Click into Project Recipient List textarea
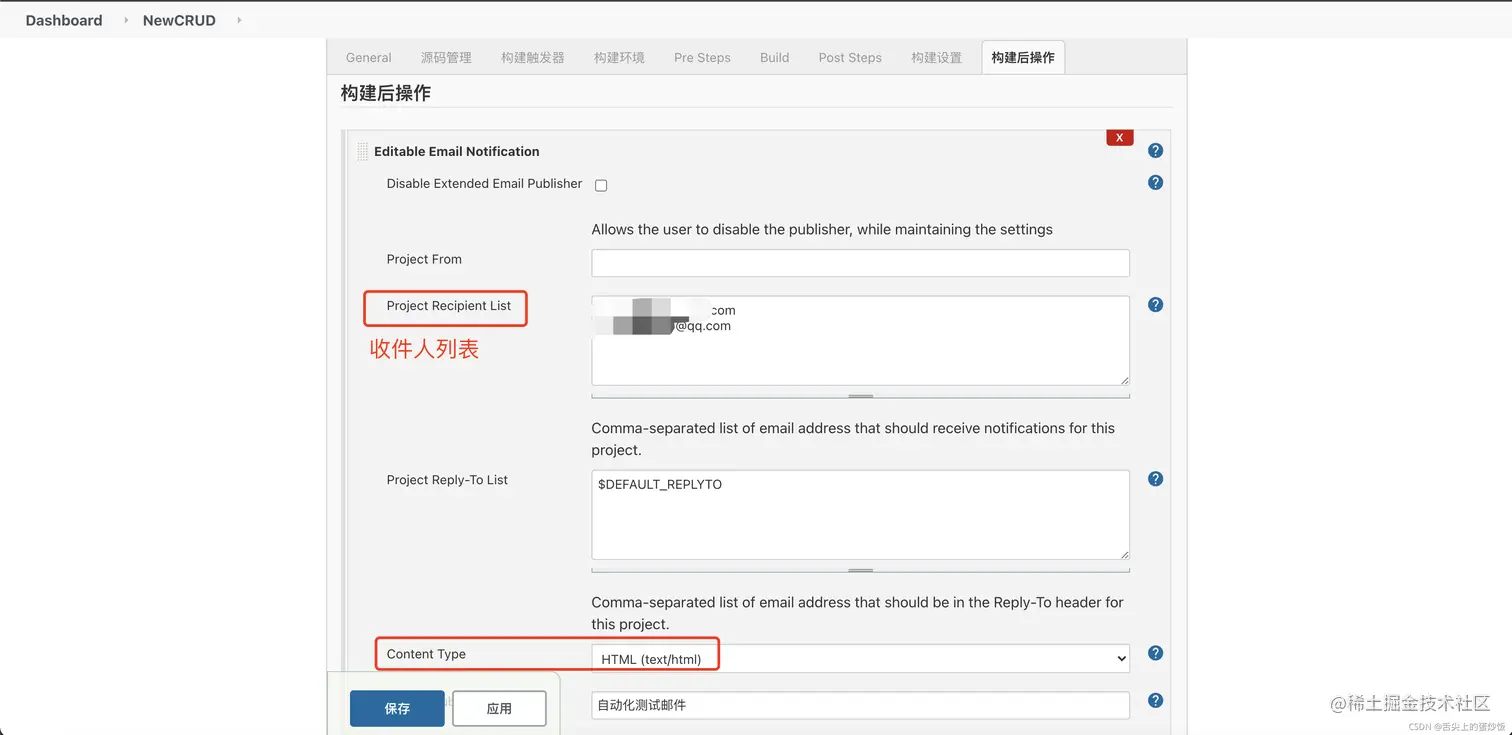 (x=860, y=340)
